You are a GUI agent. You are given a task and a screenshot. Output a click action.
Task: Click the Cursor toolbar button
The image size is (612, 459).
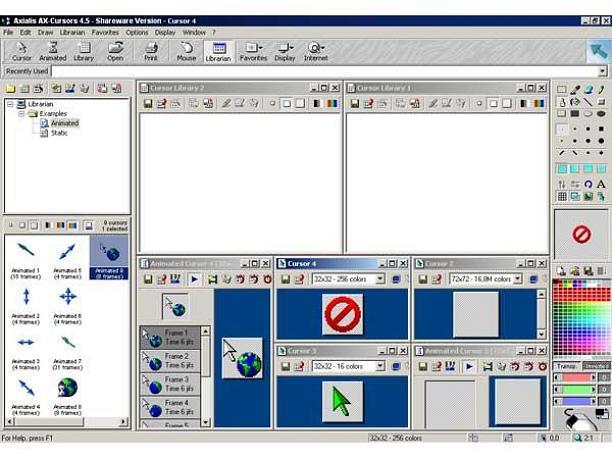(21, 52)
